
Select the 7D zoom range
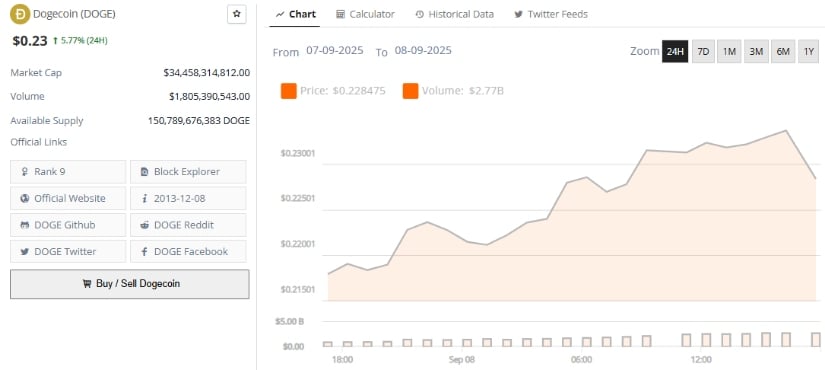pos(703,52)
